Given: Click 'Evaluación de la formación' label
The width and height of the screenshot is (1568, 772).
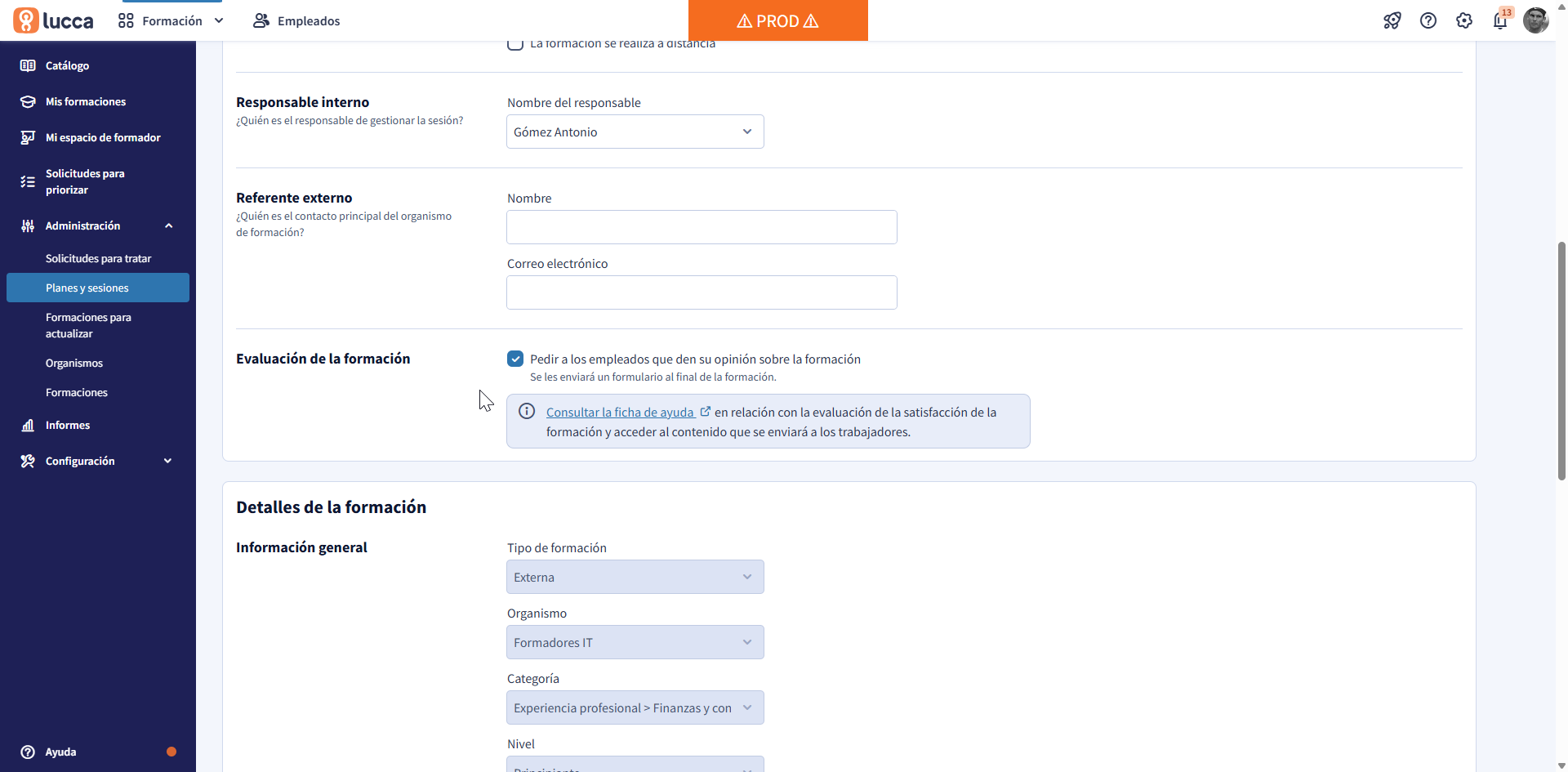Looking at the screenshot, I should pos(323,359).
